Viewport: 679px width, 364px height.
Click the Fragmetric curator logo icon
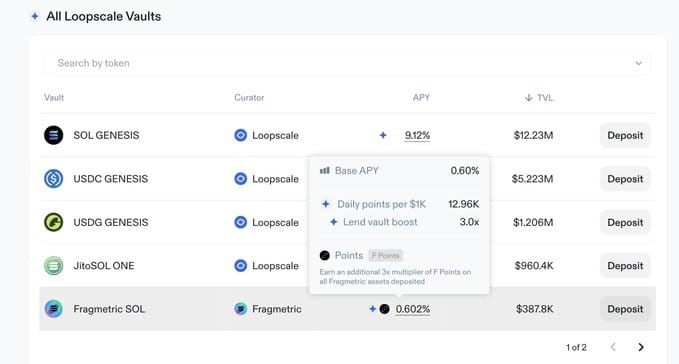[x=240, y=309]
